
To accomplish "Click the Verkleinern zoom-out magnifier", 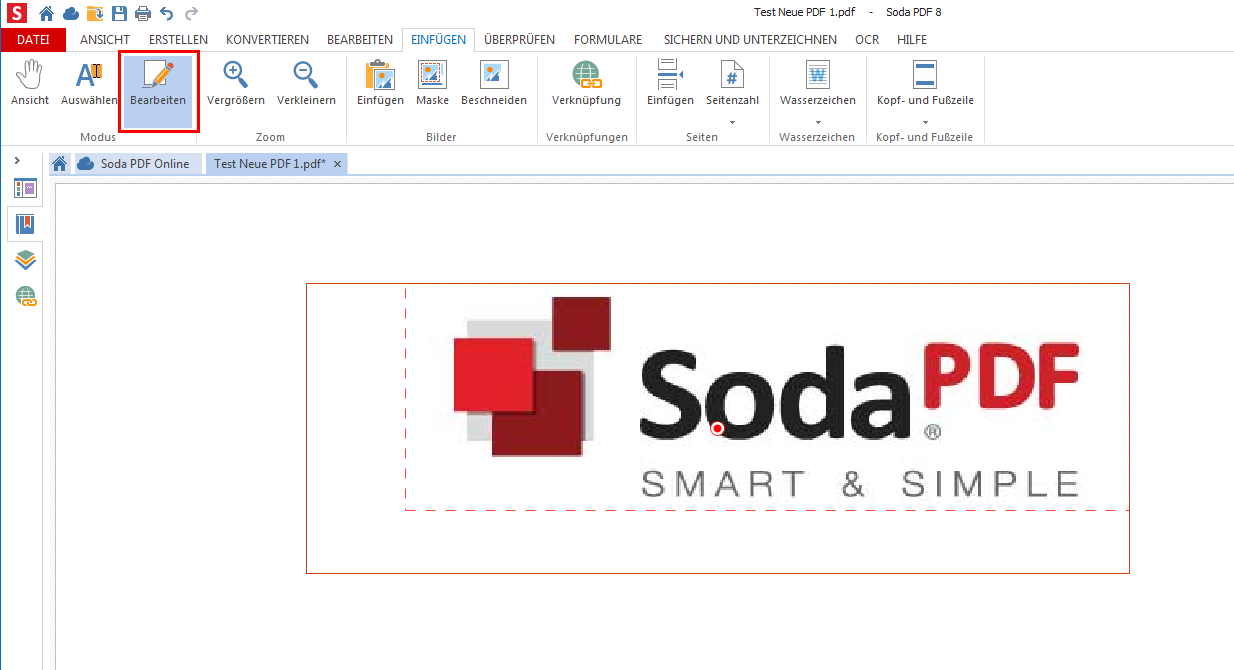I will 306,84.
